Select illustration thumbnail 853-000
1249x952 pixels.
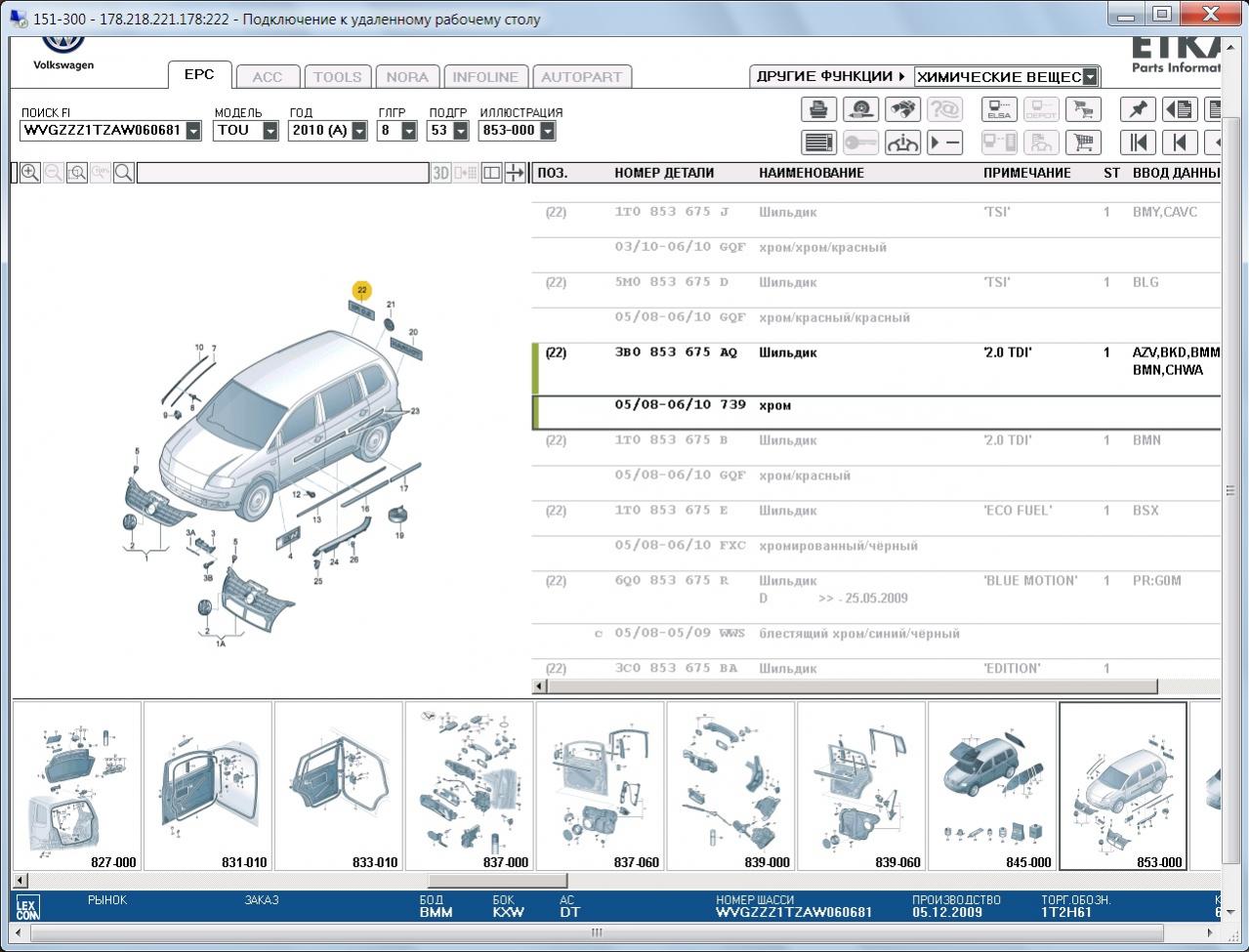pyautogui.click(x=1123, y=786)
